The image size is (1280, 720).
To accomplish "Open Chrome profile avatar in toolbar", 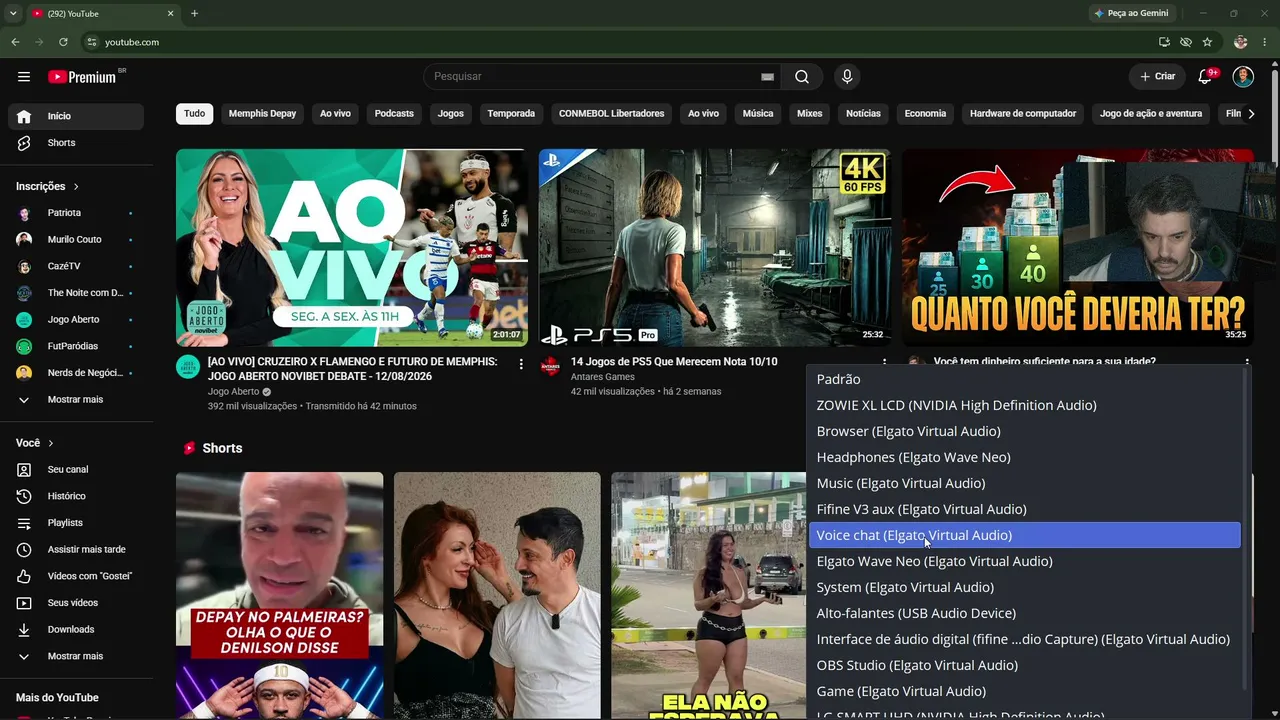I will [x=1241, y=42].
